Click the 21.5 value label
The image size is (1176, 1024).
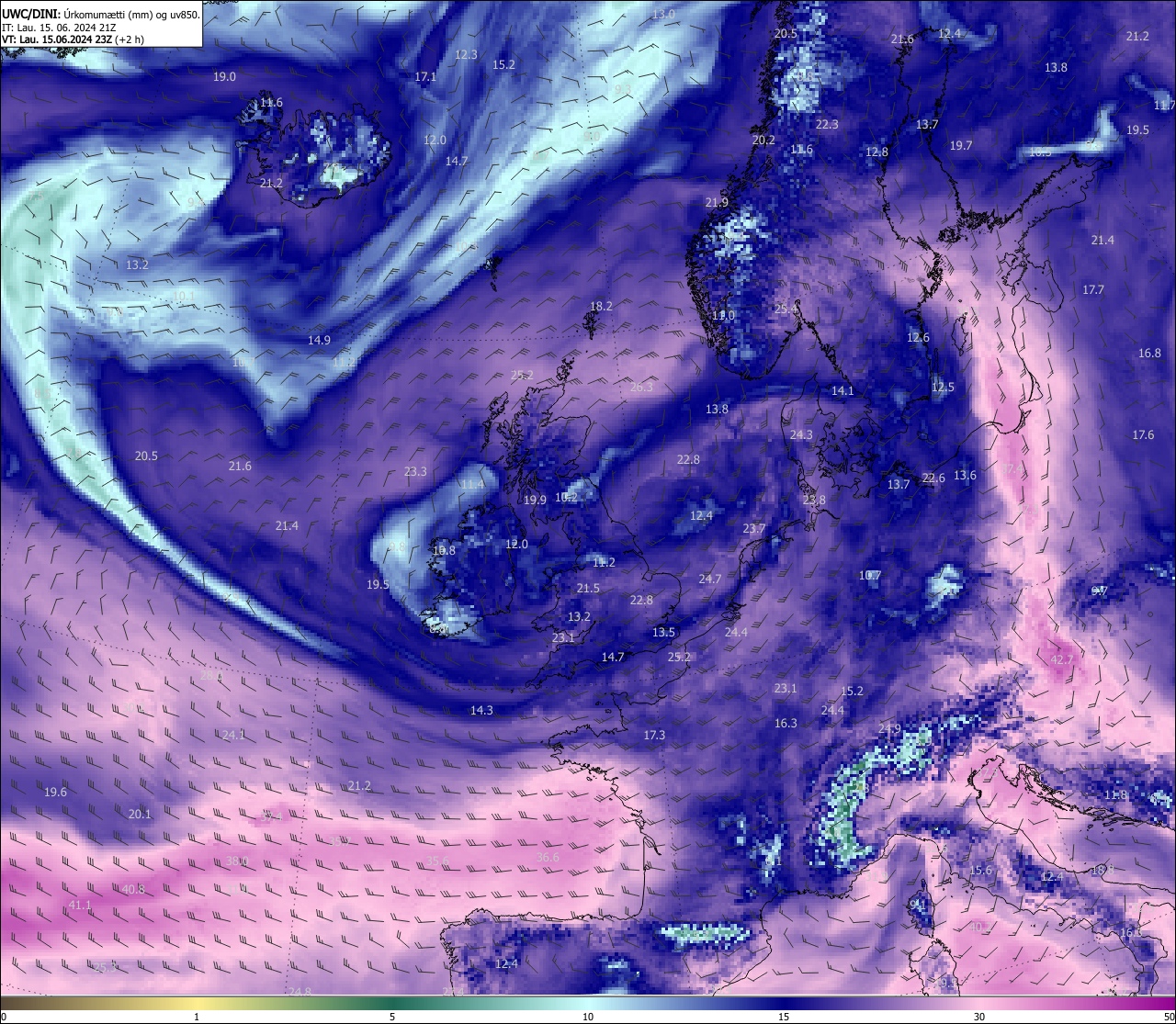[x=588, y=589]
